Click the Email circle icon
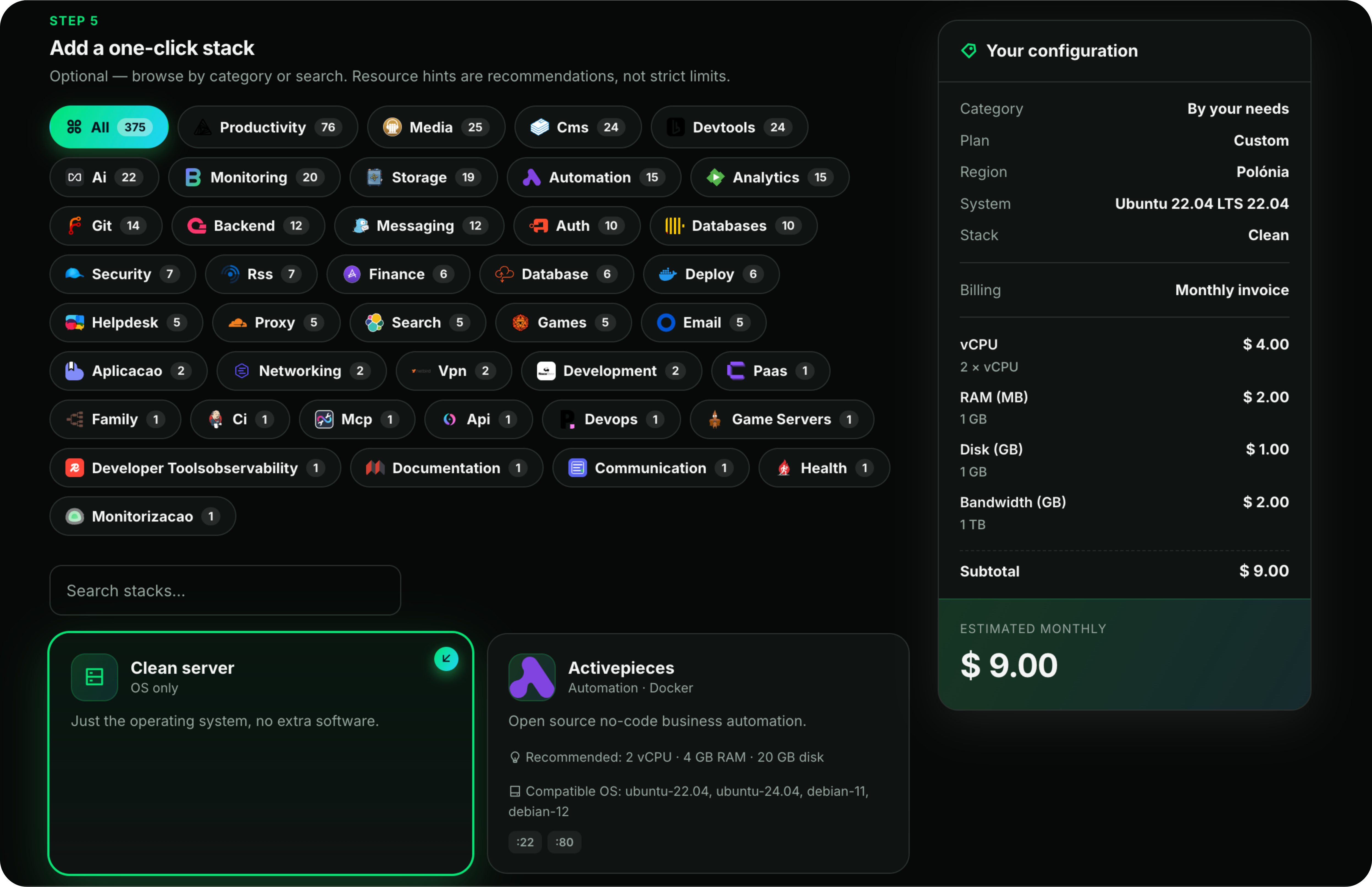This screenshot has height=887, width=1372. (666, 323)
